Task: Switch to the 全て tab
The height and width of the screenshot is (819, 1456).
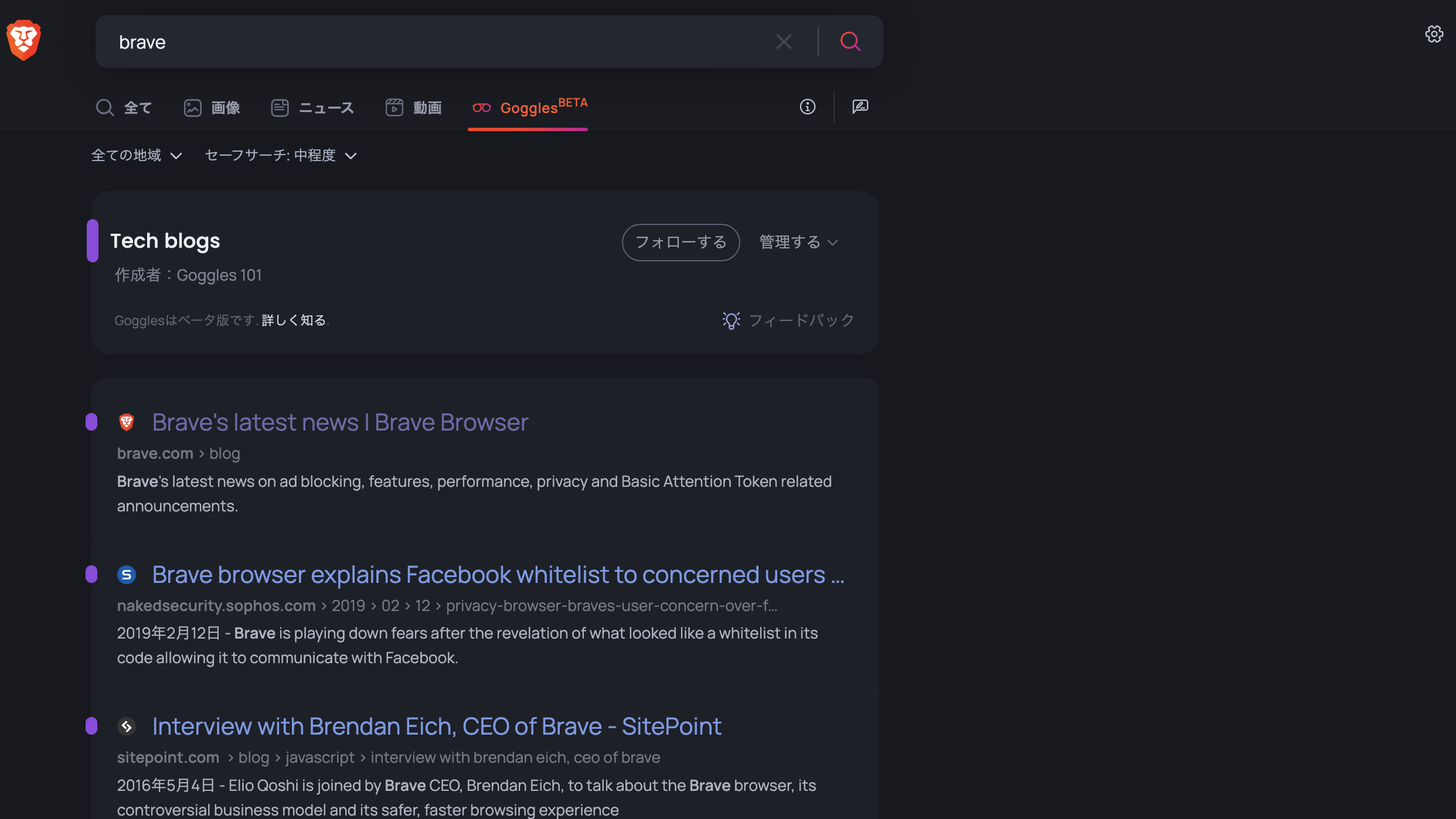Action: [124, 108]
